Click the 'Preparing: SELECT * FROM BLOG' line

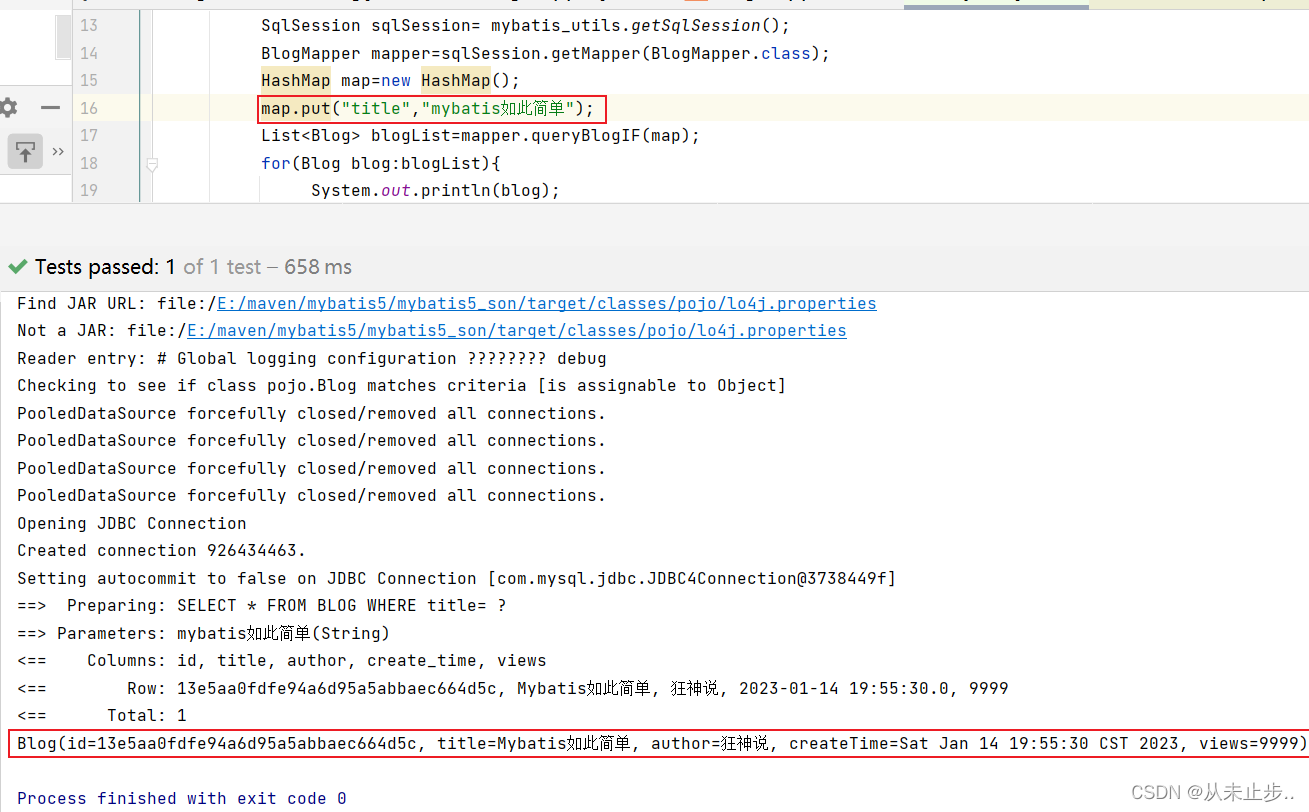click(x=262, y=605)
